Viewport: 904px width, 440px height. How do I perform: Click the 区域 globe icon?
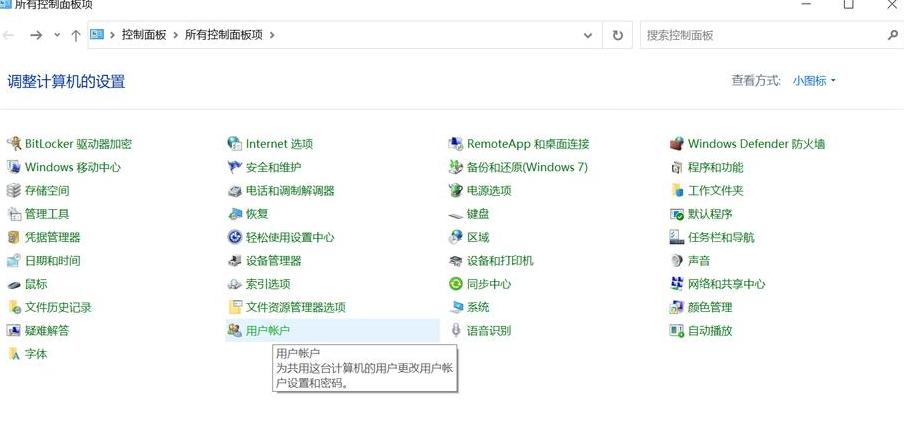pos(456,237)
